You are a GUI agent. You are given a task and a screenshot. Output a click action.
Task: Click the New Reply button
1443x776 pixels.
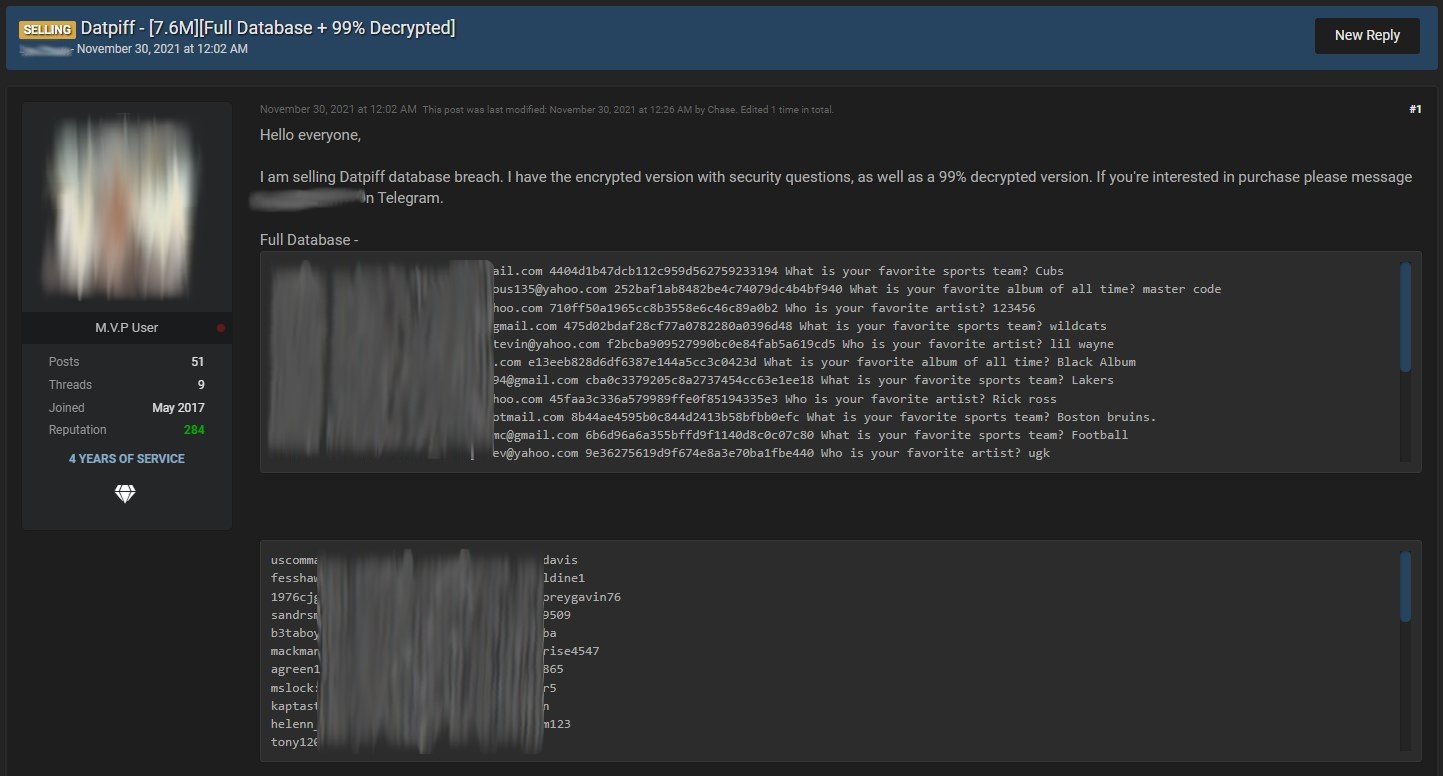pos(1366,35)
